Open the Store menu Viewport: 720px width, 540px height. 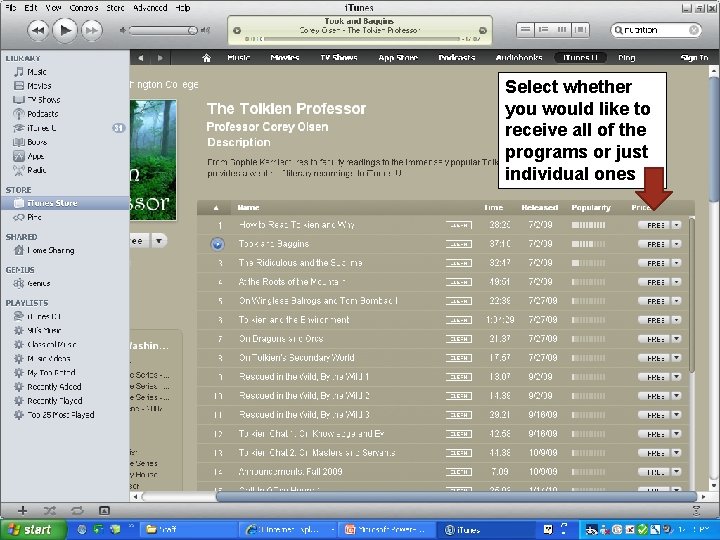tap(115, 8)
